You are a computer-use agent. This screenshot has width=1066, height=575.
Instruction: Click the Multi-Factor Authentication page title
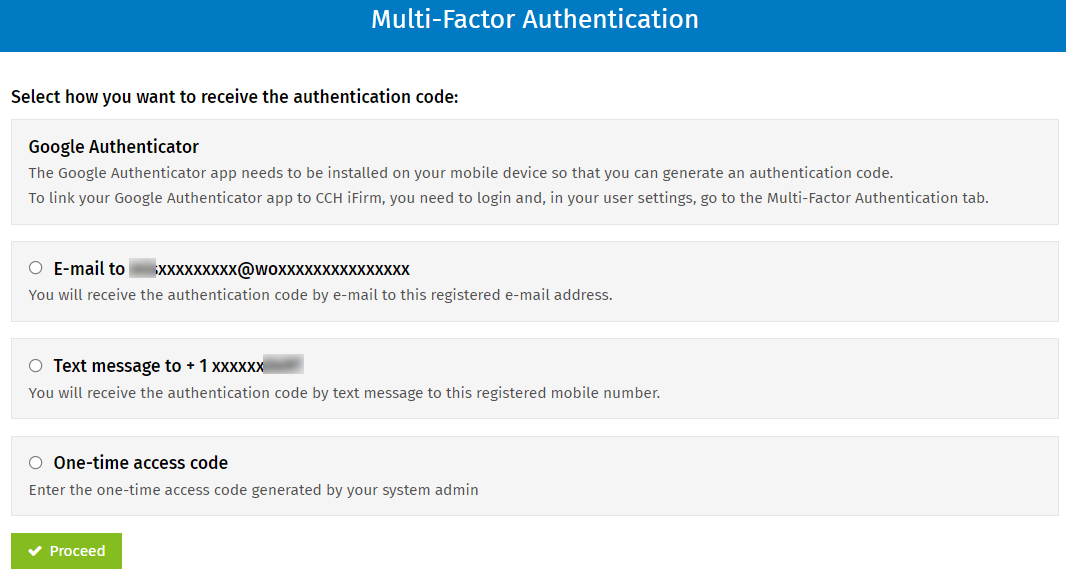point(534,20)
